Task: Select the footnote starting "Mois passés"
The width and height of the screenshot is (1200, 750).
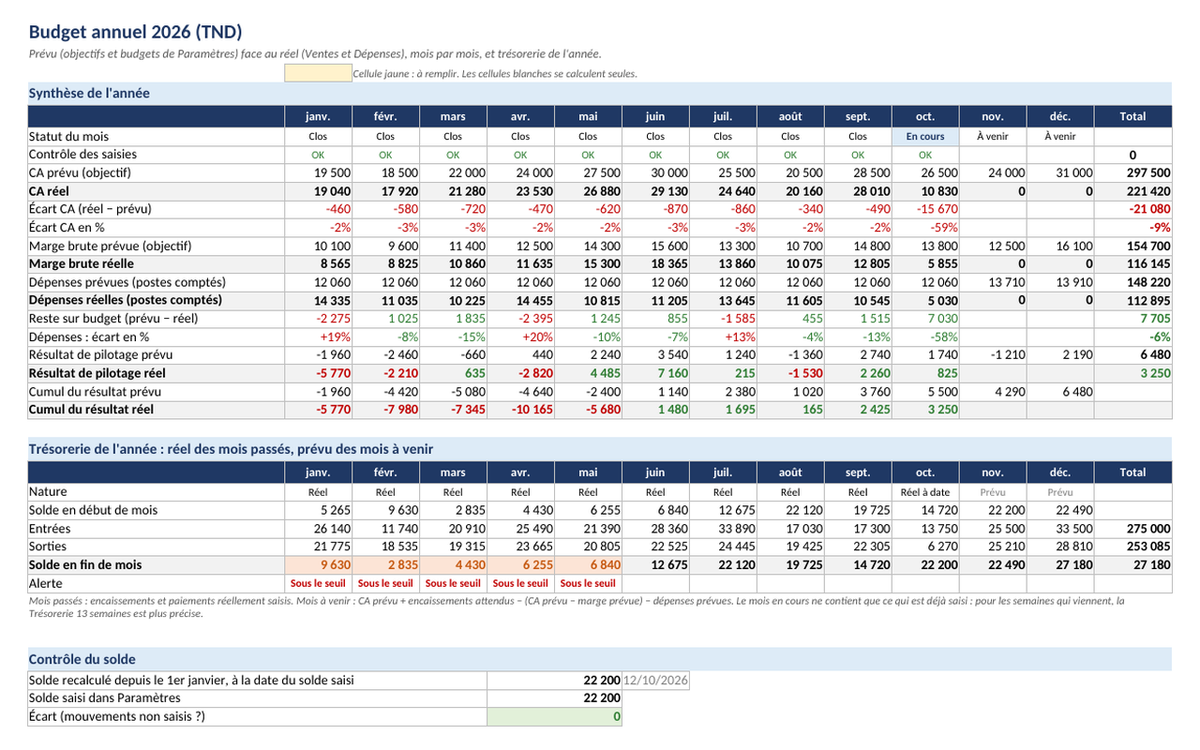Action: click(577, 607)
